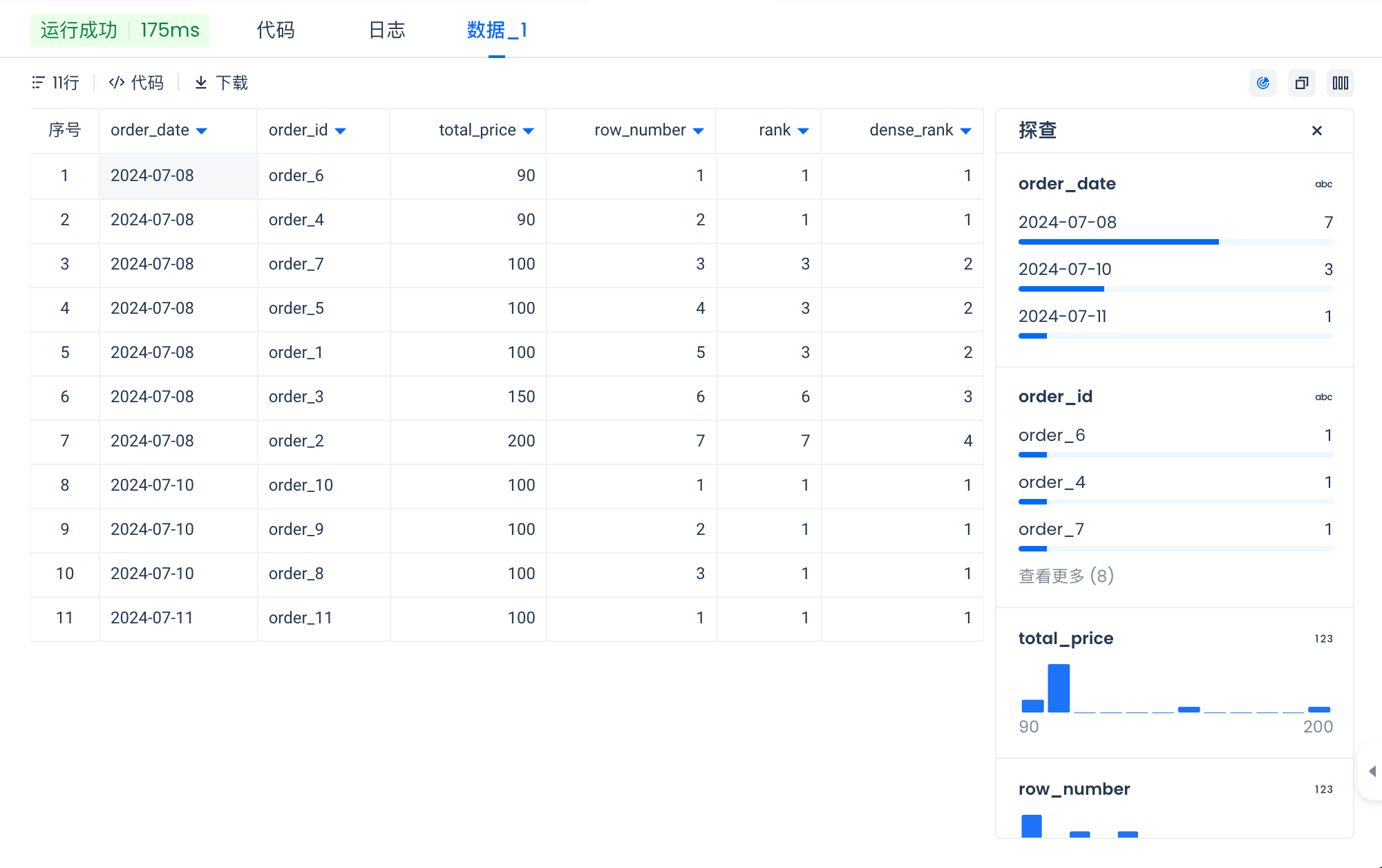Click the 2024-07-08 distribution bar in 探查
Image resolution: width=1382 pixels, height=868 pixels.
(x=1118, y=242)
